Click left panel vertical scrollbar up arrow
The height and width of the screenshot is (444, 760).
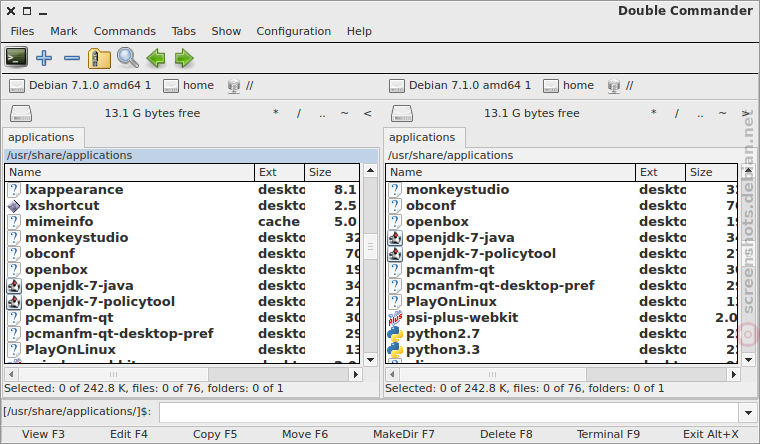(370, 170)
